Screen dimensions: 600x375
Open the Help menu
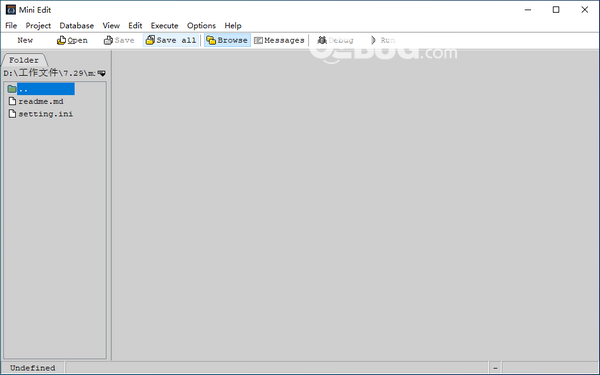pyautogui.click(x=233, y=26)
